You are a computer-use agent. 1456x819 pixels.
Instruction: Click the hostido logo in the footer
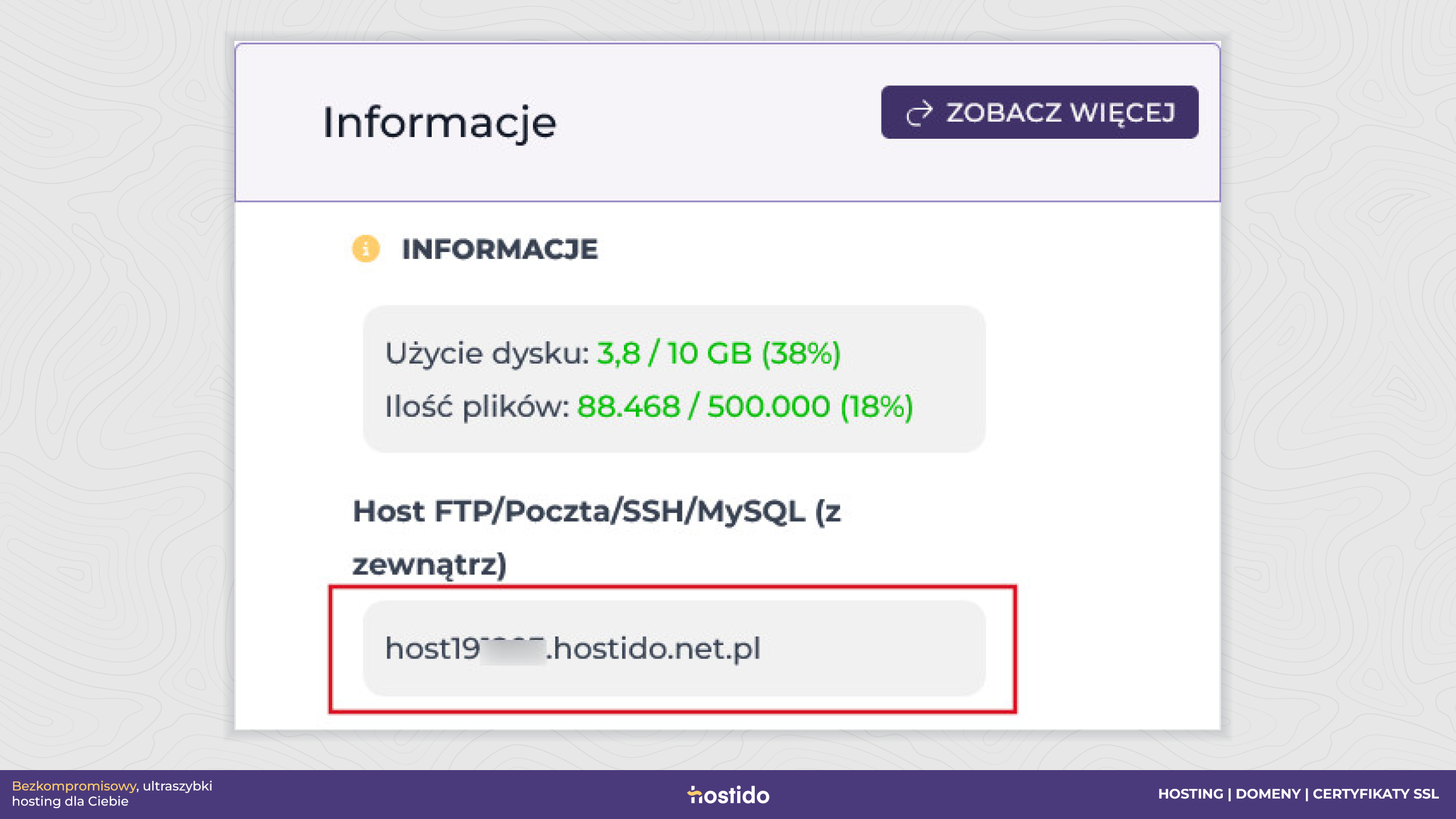tap(728, 795)
